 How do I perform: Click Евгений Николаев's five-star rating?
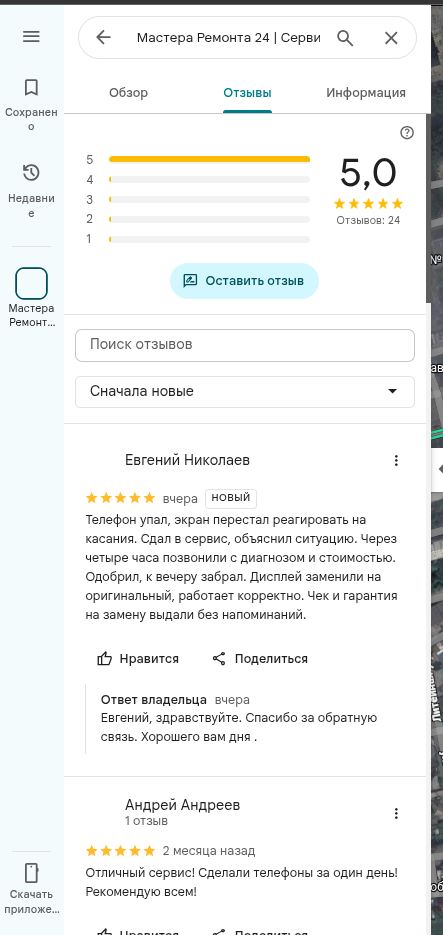(x=121, y=498)
